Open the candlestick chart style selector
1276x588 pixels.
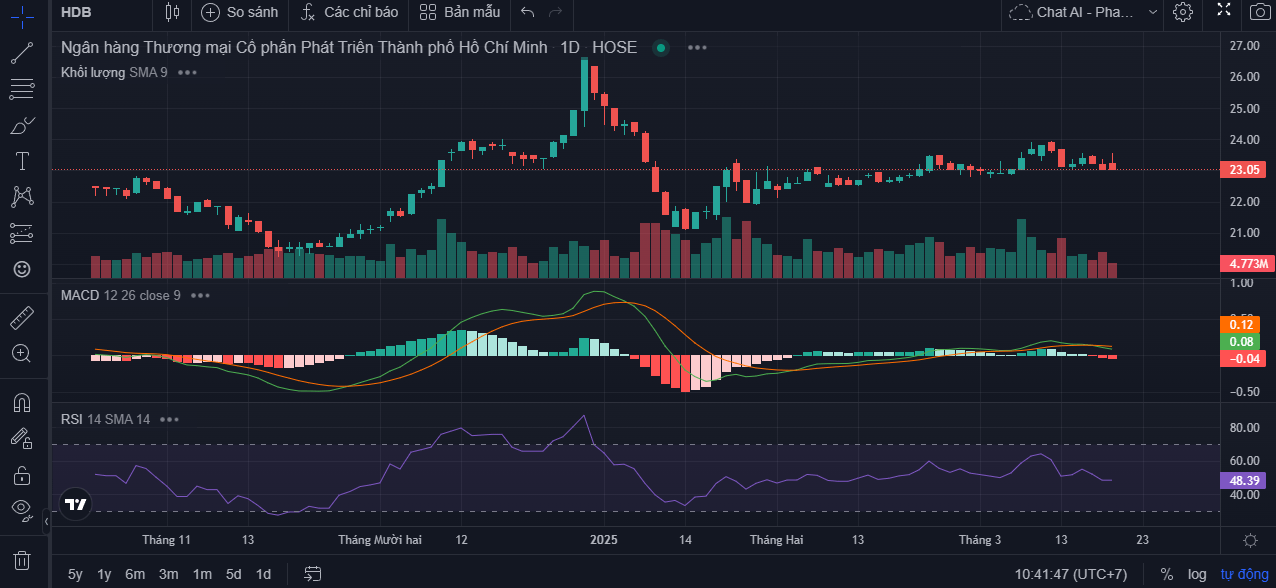[172, 12]
